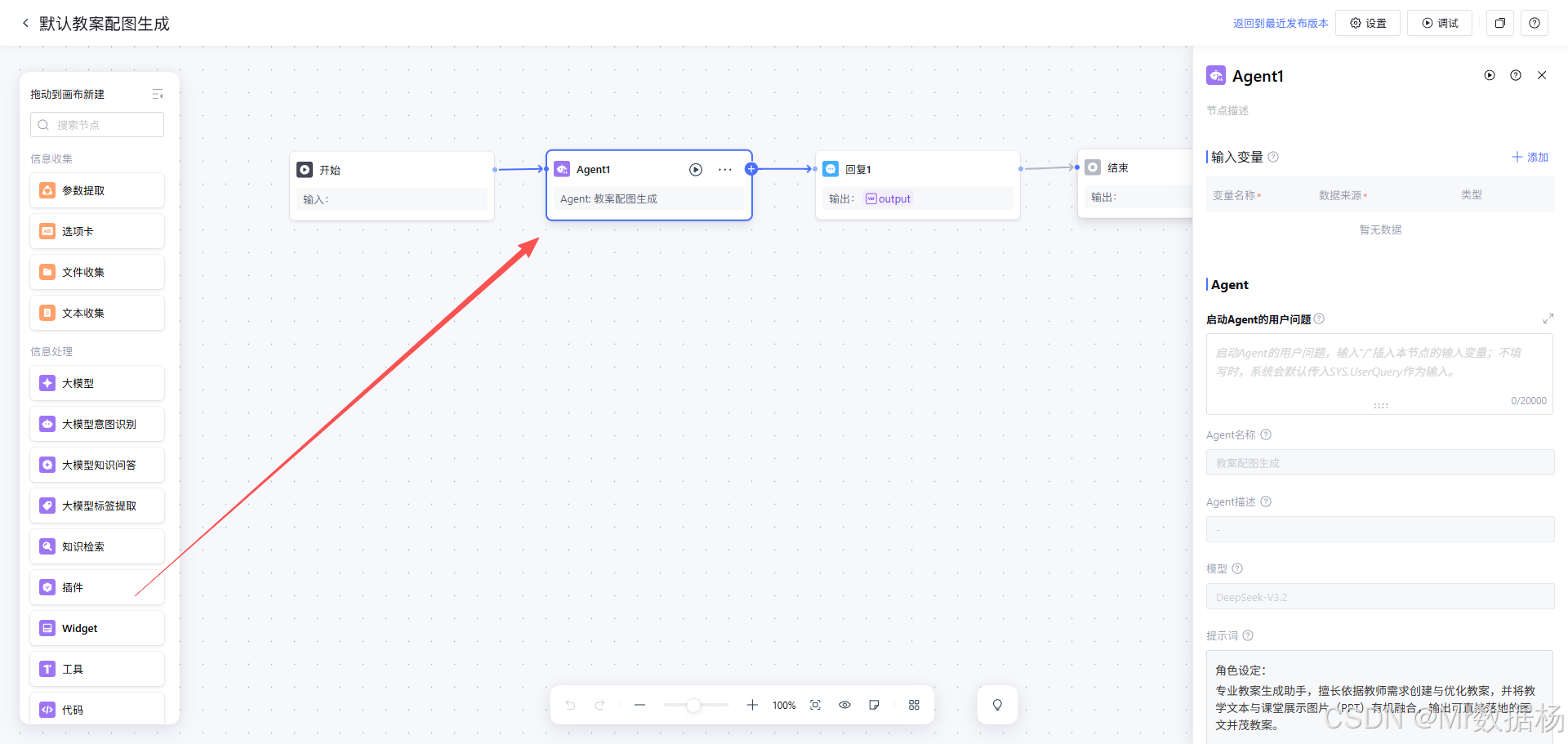Go back using the header arrow
The height and width of the screenshot is (744, 1568).
point(25,23)
